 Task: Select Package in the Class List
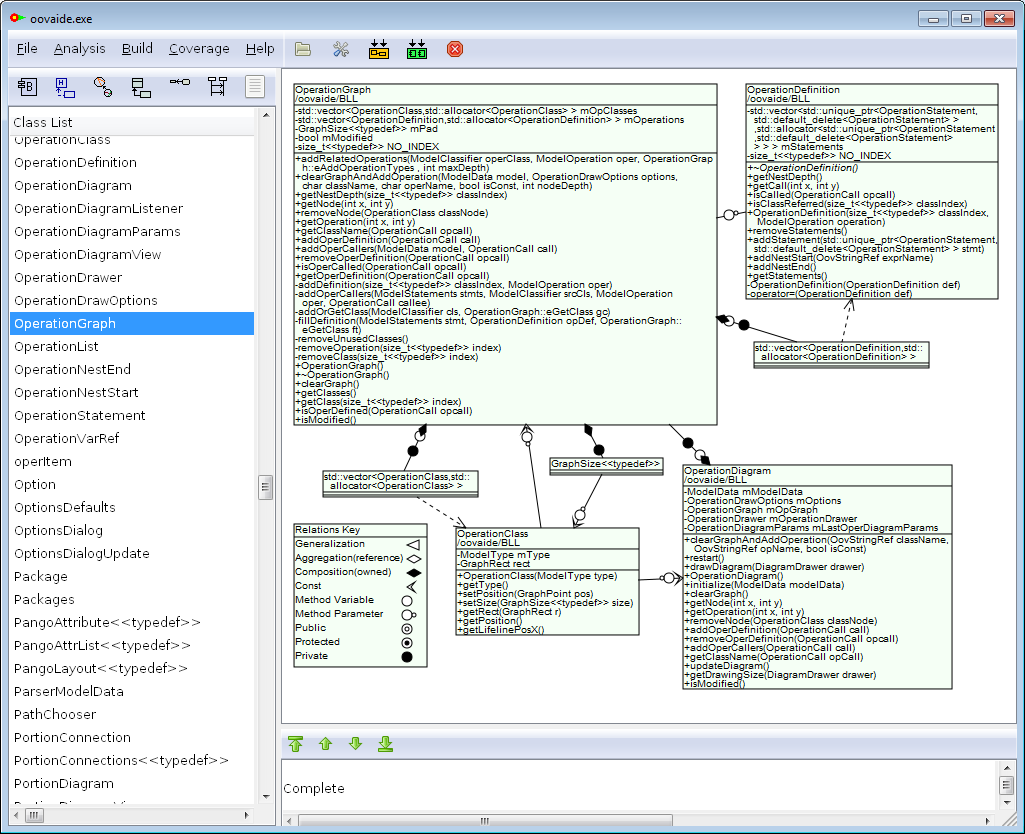(x=41, y=576)
